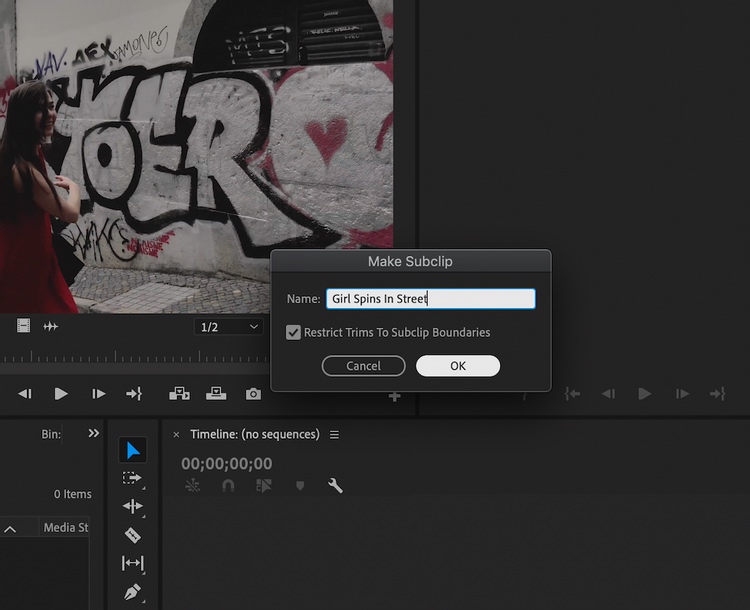Image resolution: width=750 pixels, height=610 pixels.
Task: Click the Overwrite edit button
Action: click(x=216, y=394)
